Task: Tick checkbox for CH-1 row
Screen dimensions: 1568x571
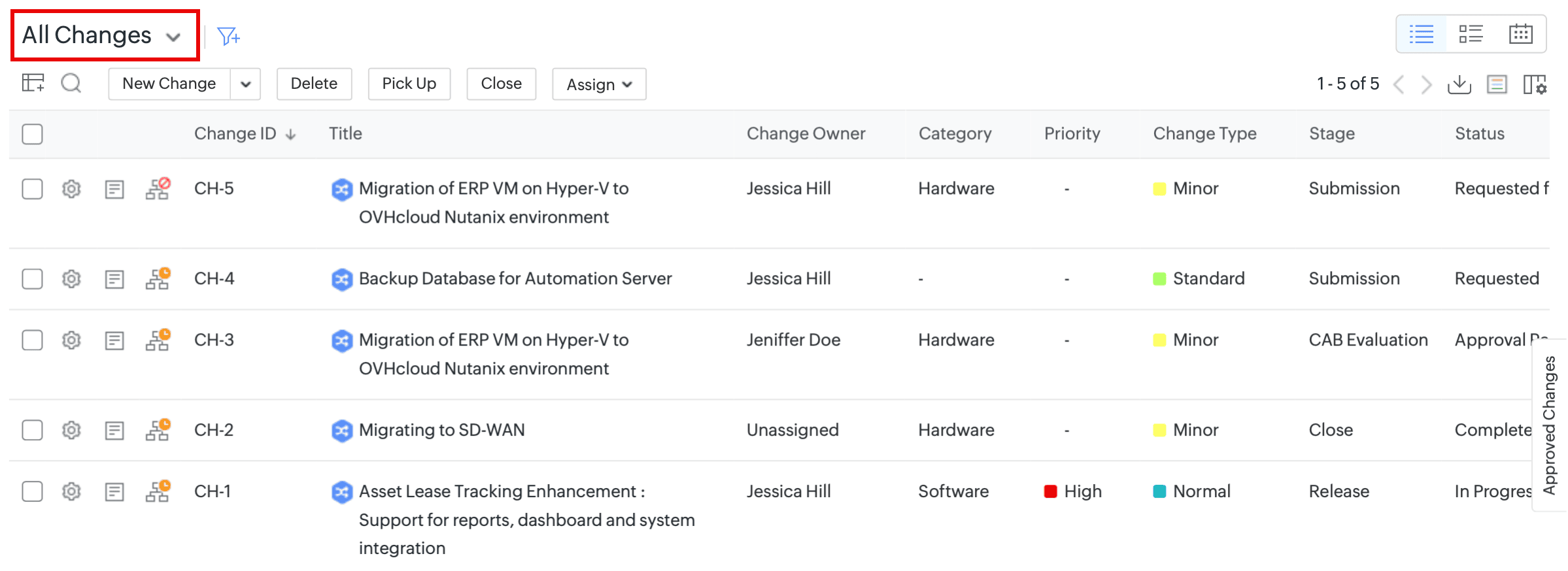Action: point(32,491)
